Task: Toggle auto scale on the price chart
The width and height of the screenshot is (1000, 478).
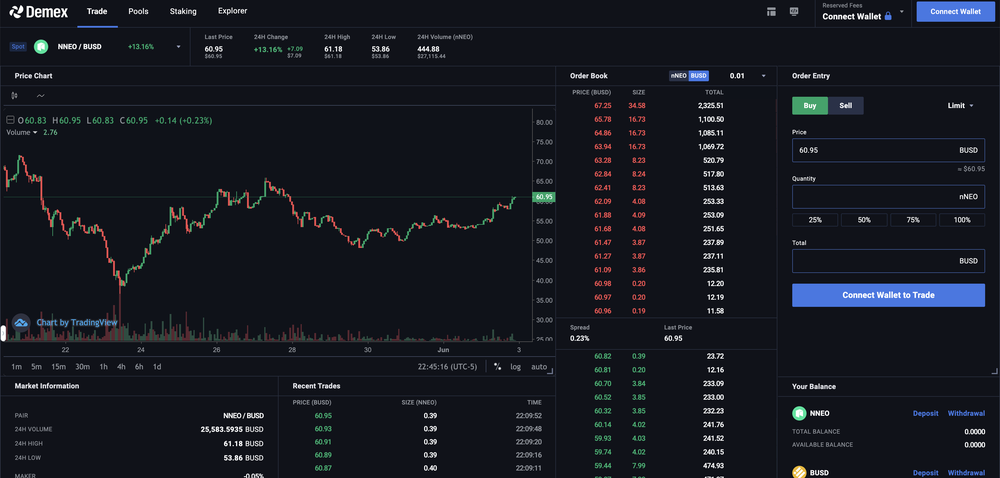Action: point(539,367)
